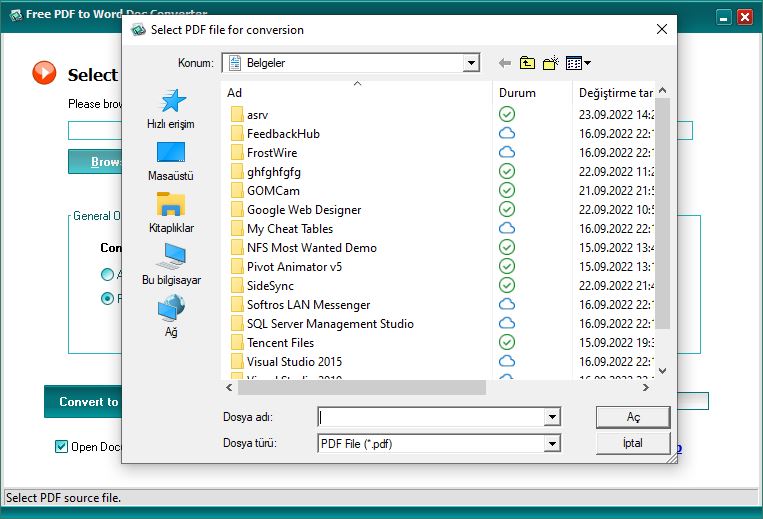Select the GOMCam folder icon
The height and width of the screenshot is (519, 763).
point(237,190)
